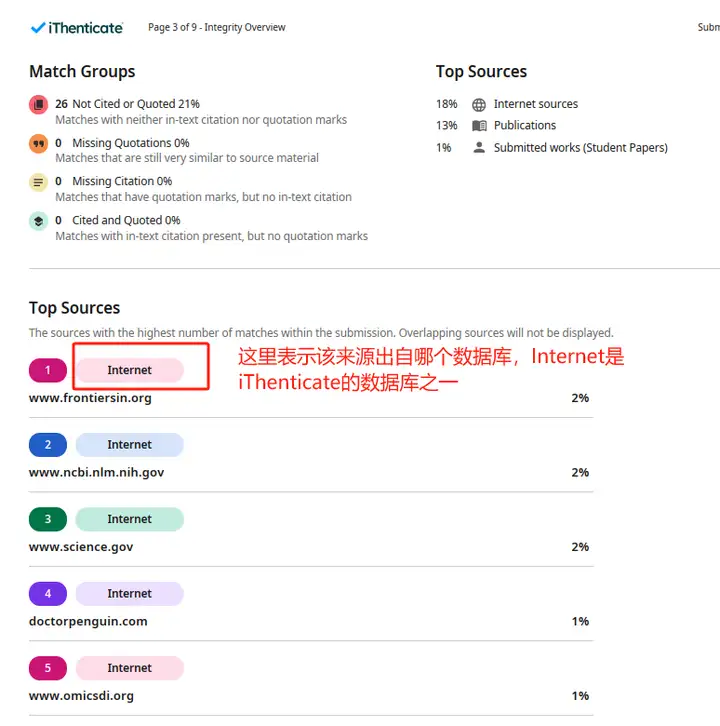Select source number 1 badge

tap(48, 370)
